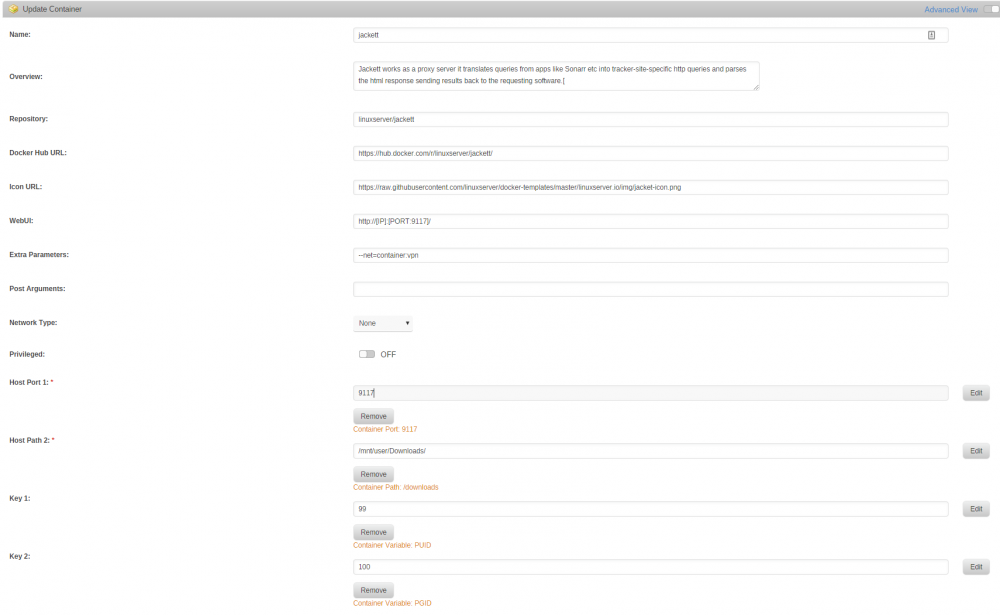This screenshot has height=615, width=1000.
Task: Click the WebUI input field
Action: coord(651,221)
